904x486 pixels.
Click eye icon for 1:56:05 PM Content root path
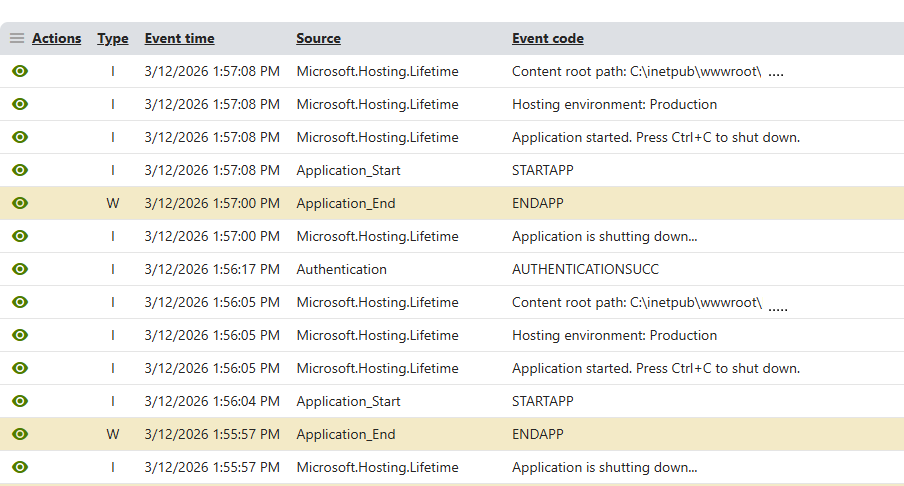pos(20,302)
